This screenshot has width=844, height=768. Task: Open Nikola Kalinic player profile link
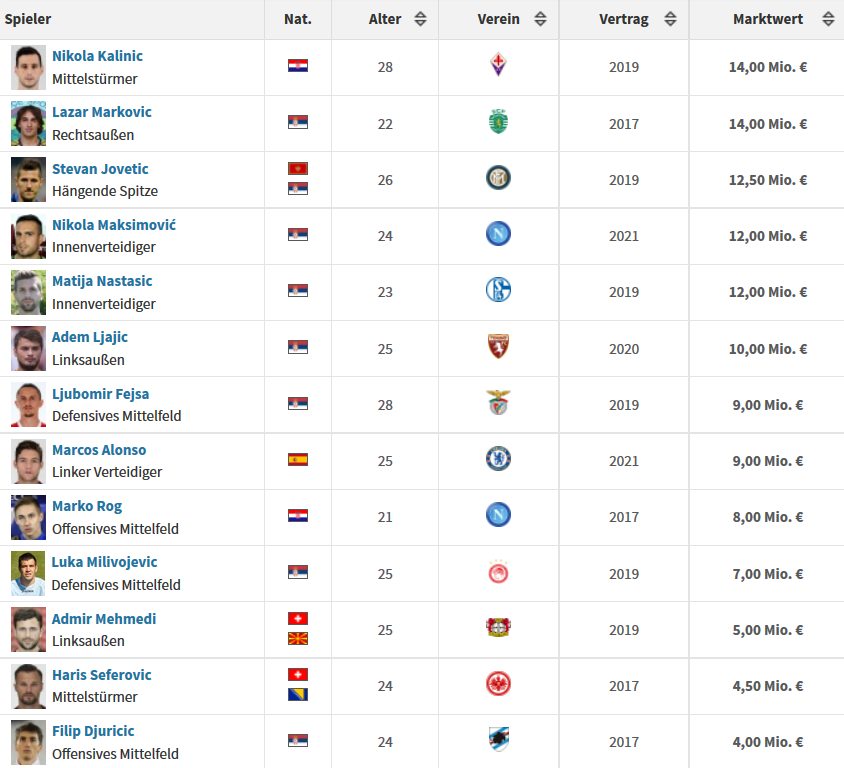[x=97, y=56]
